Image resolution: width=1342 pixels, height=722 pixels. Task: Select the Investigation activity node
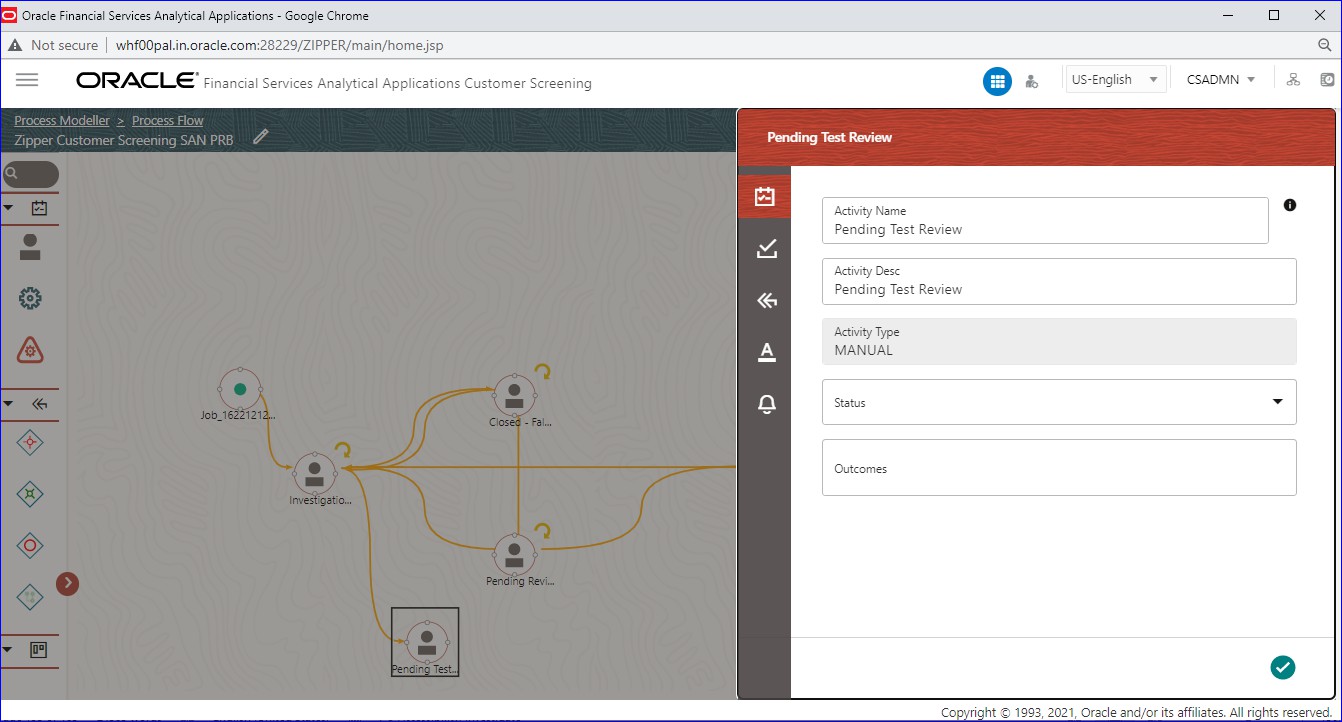pos(315,472)
